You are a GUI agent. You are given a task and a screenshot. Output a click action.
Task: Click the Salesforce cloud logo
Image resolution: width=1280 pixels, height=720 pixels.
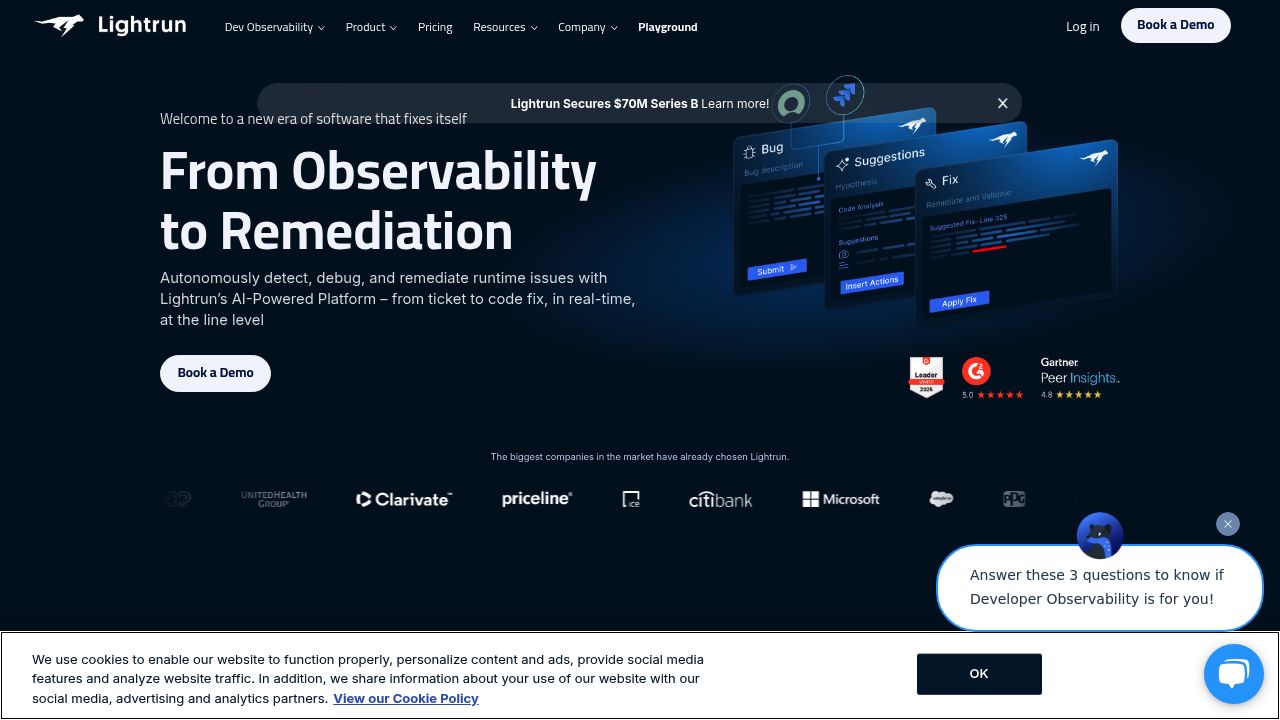[941, 499]
